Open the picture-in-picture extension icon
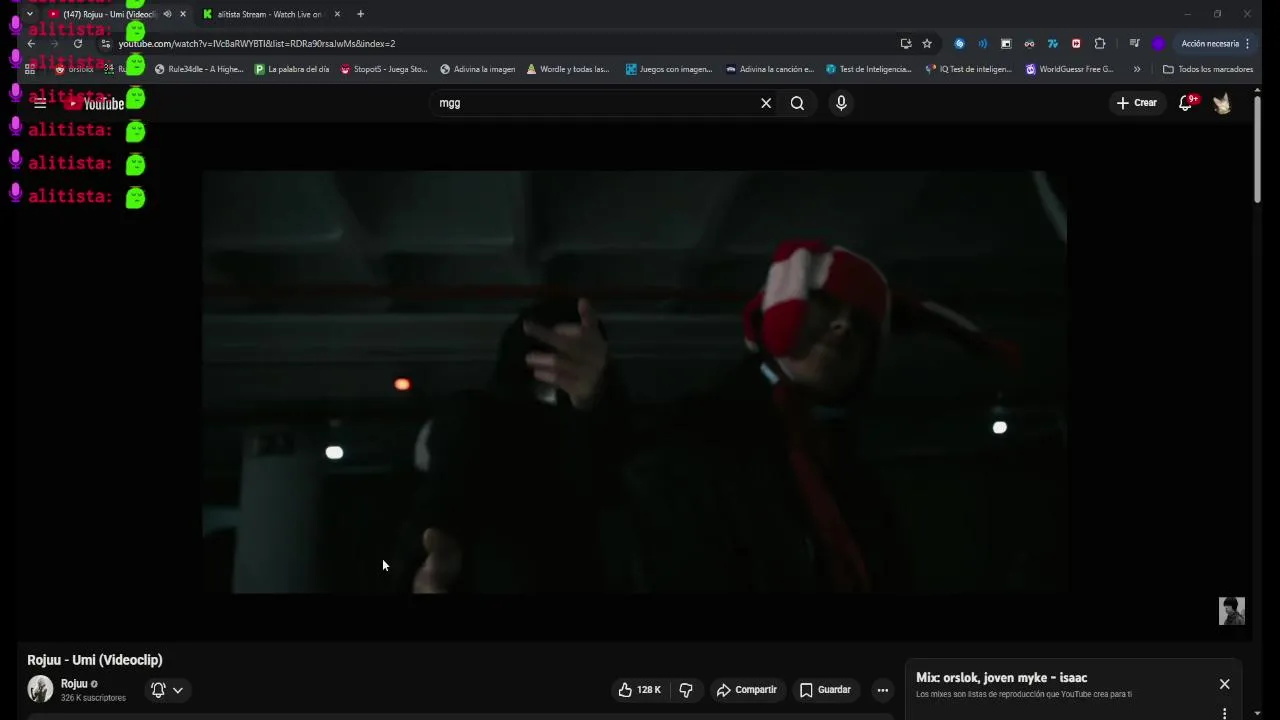Viewport: 1280px width, 720px height. pyautogui.click(x=1006, y=44)
